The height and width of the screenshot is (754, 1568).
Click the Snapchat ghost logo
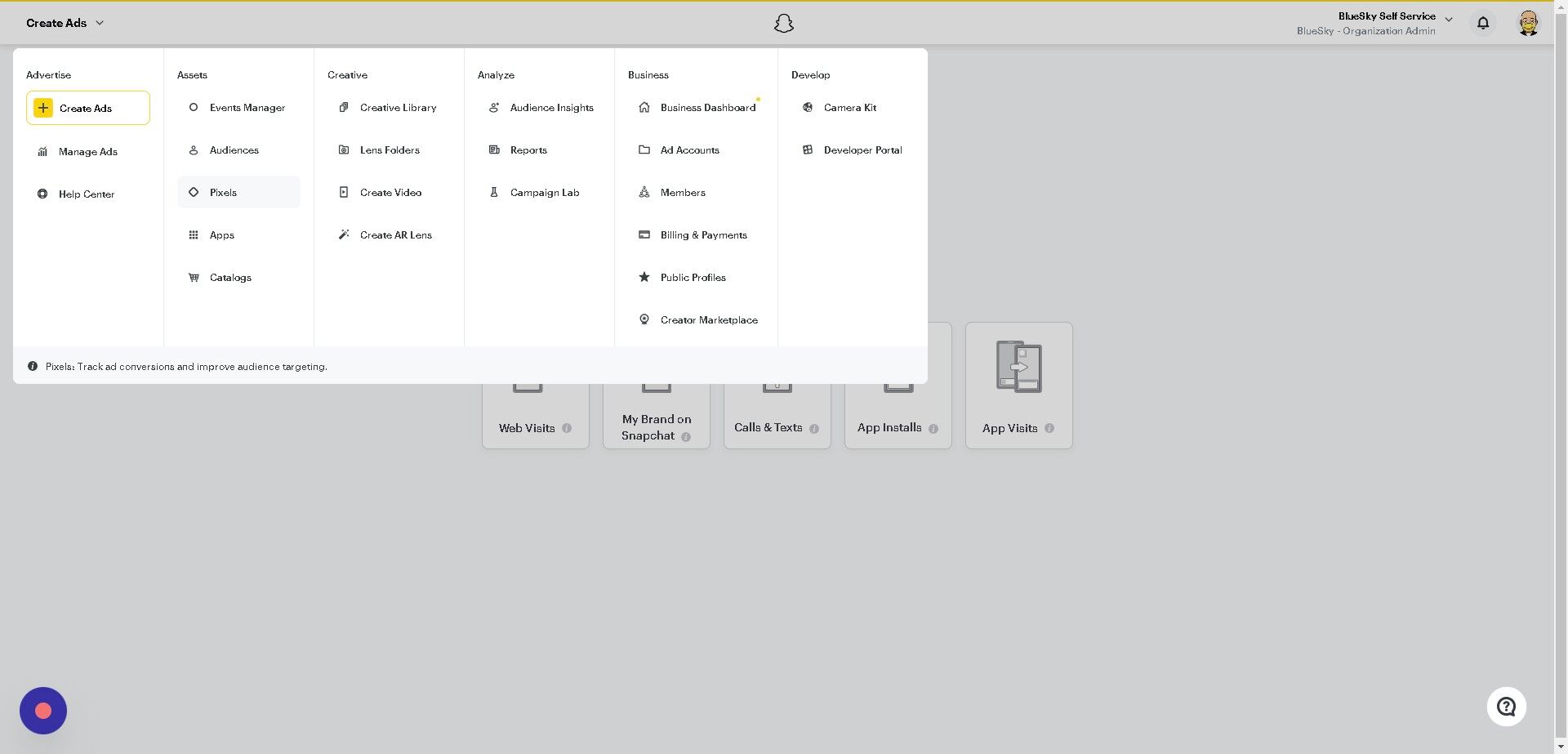click(784, 24)
